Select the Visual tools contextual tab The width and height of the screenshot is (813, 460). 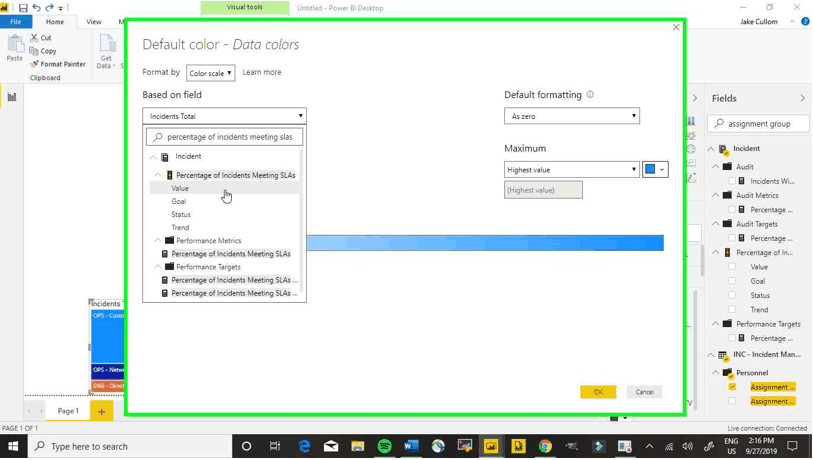(245, 7)
